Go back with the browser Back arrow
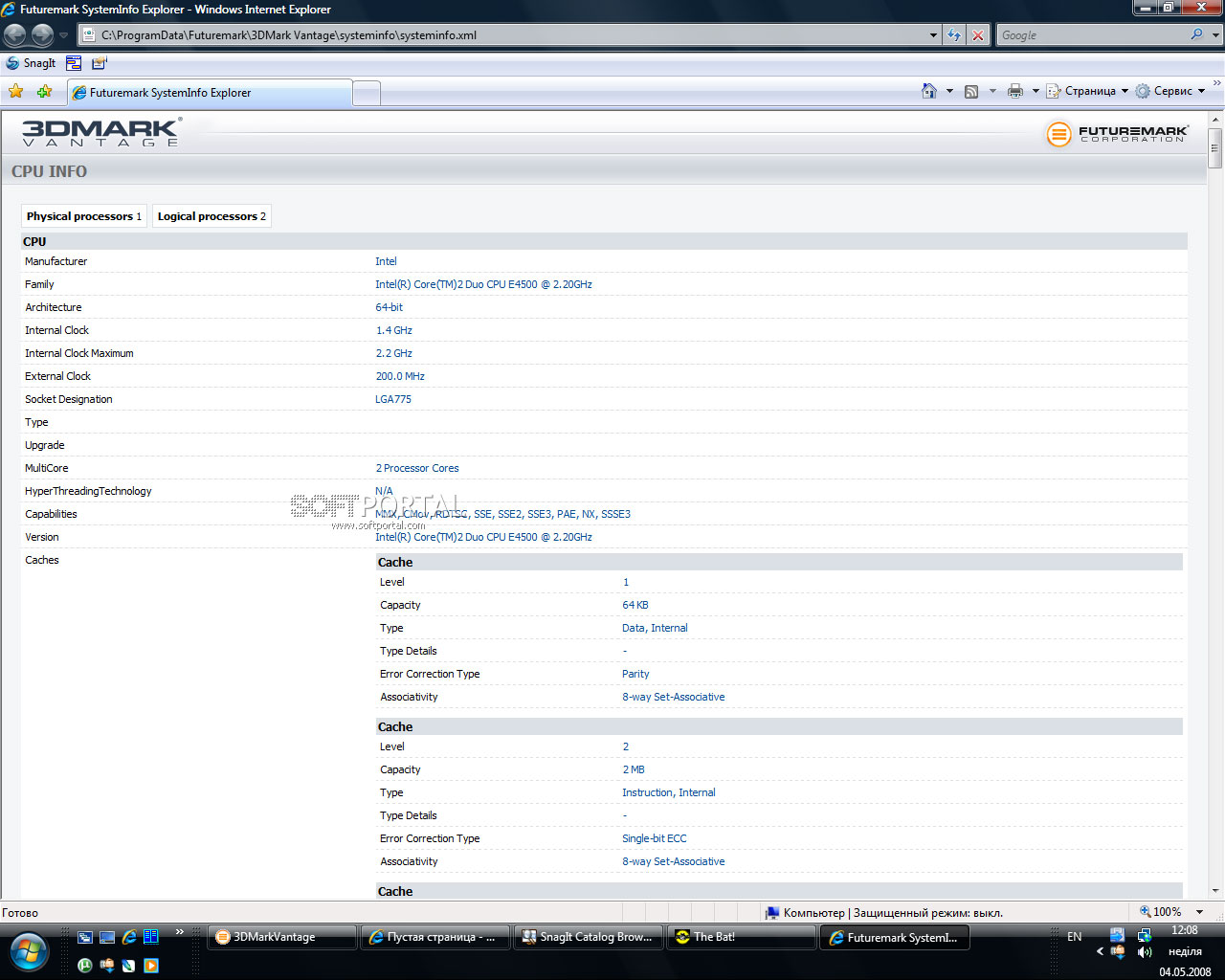The width and height of the screenshot is (1225, 980). click(15, 35)
